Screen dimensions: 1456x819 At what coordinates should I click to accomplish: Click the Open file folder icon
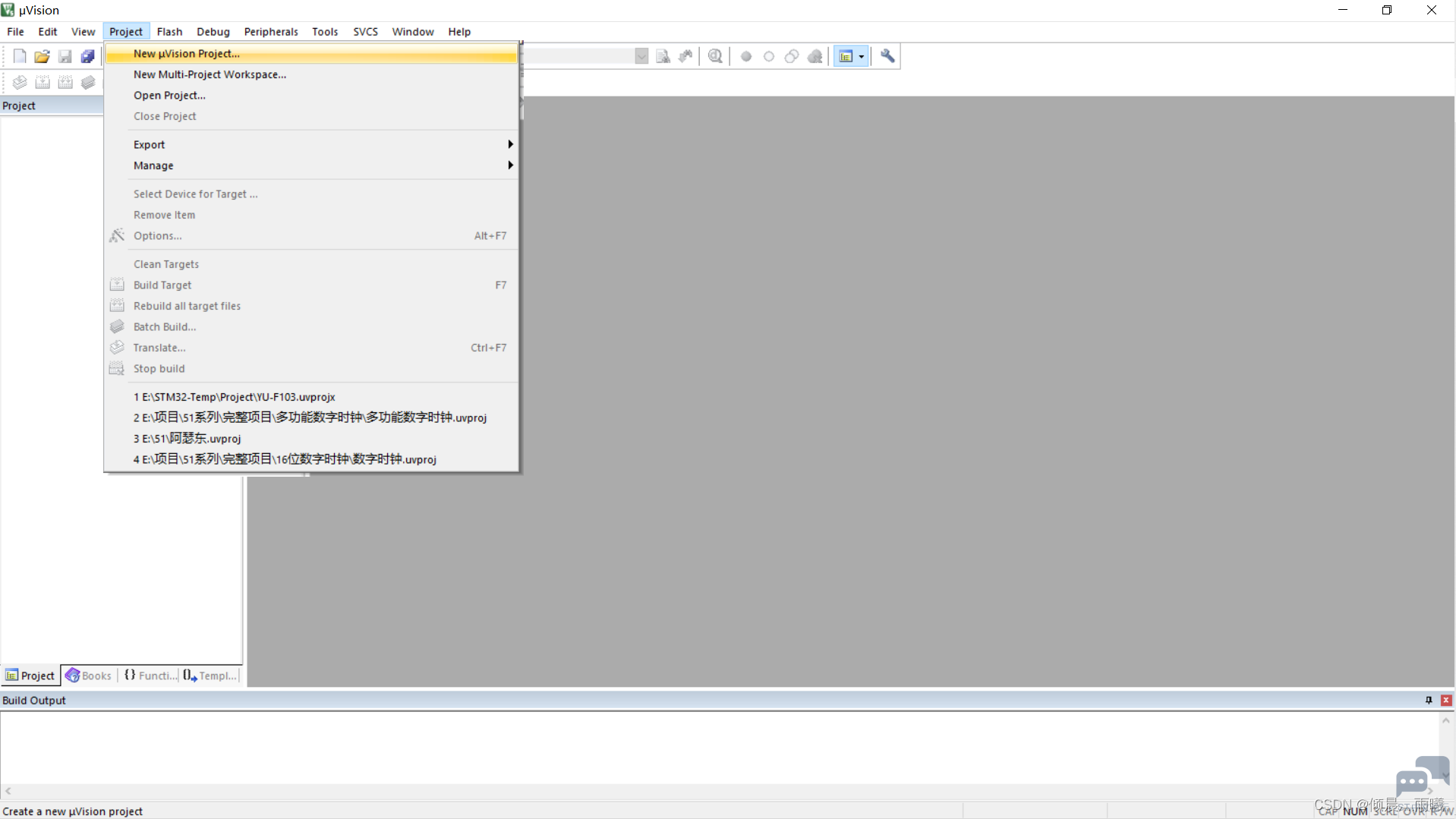[43, 56]
